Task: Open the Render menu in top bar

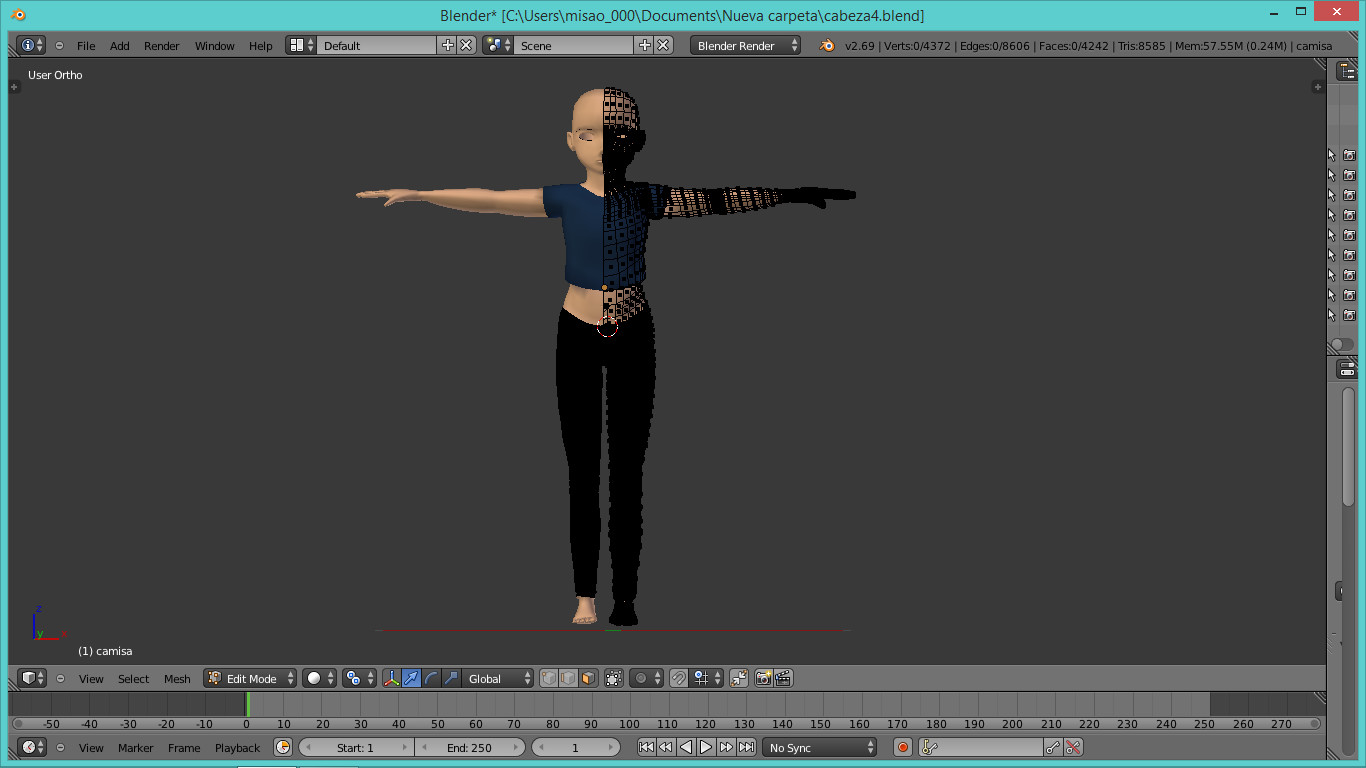Action: [x=161, y=46]
